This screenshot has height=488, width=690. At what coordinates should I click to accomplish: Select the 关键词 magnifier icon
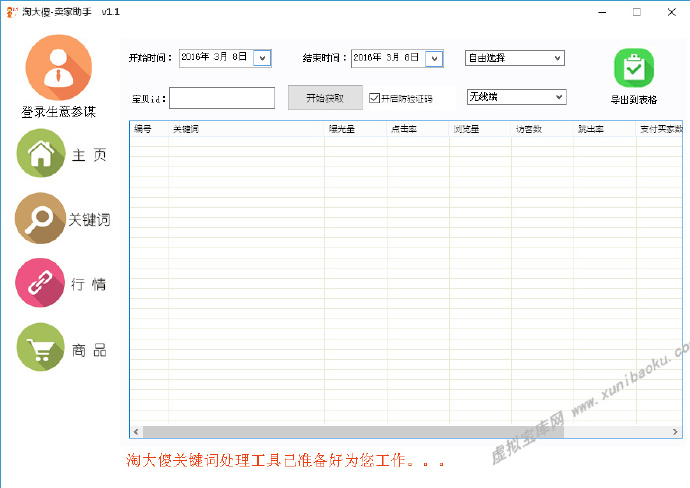(x=40, y=218)
